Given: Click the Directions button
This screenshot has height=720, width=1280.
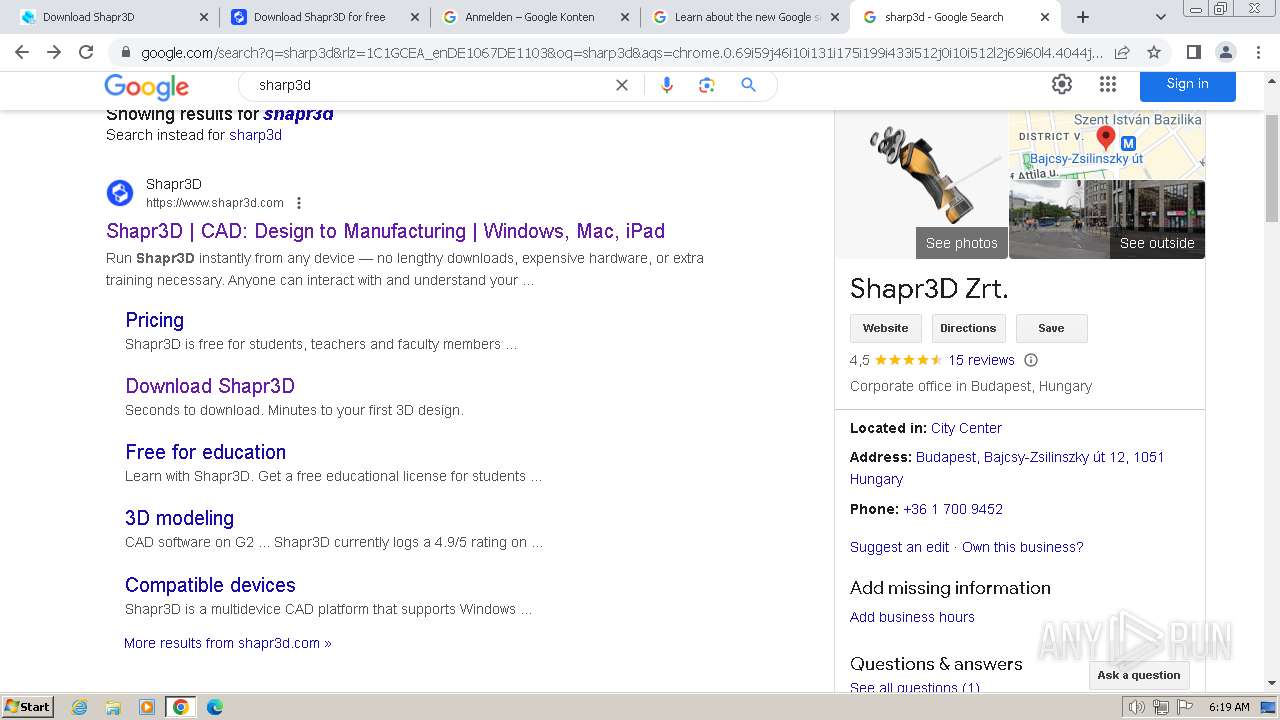Looking at the screenshot, I should coord(968,328).
